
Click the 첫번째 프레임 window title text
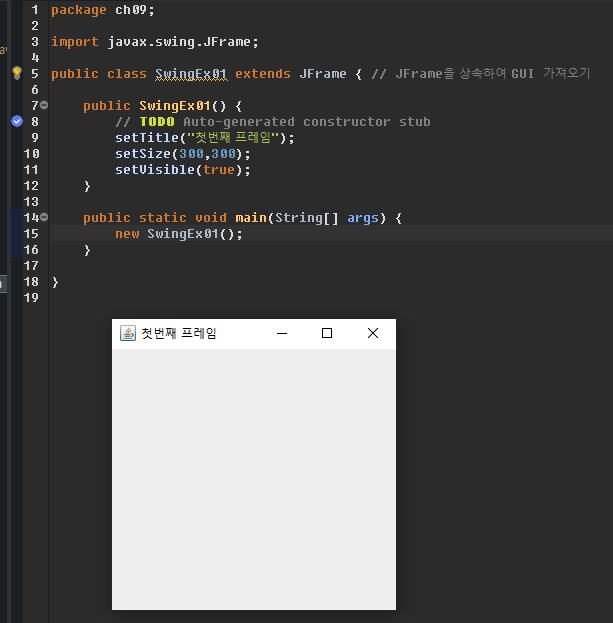179,333
